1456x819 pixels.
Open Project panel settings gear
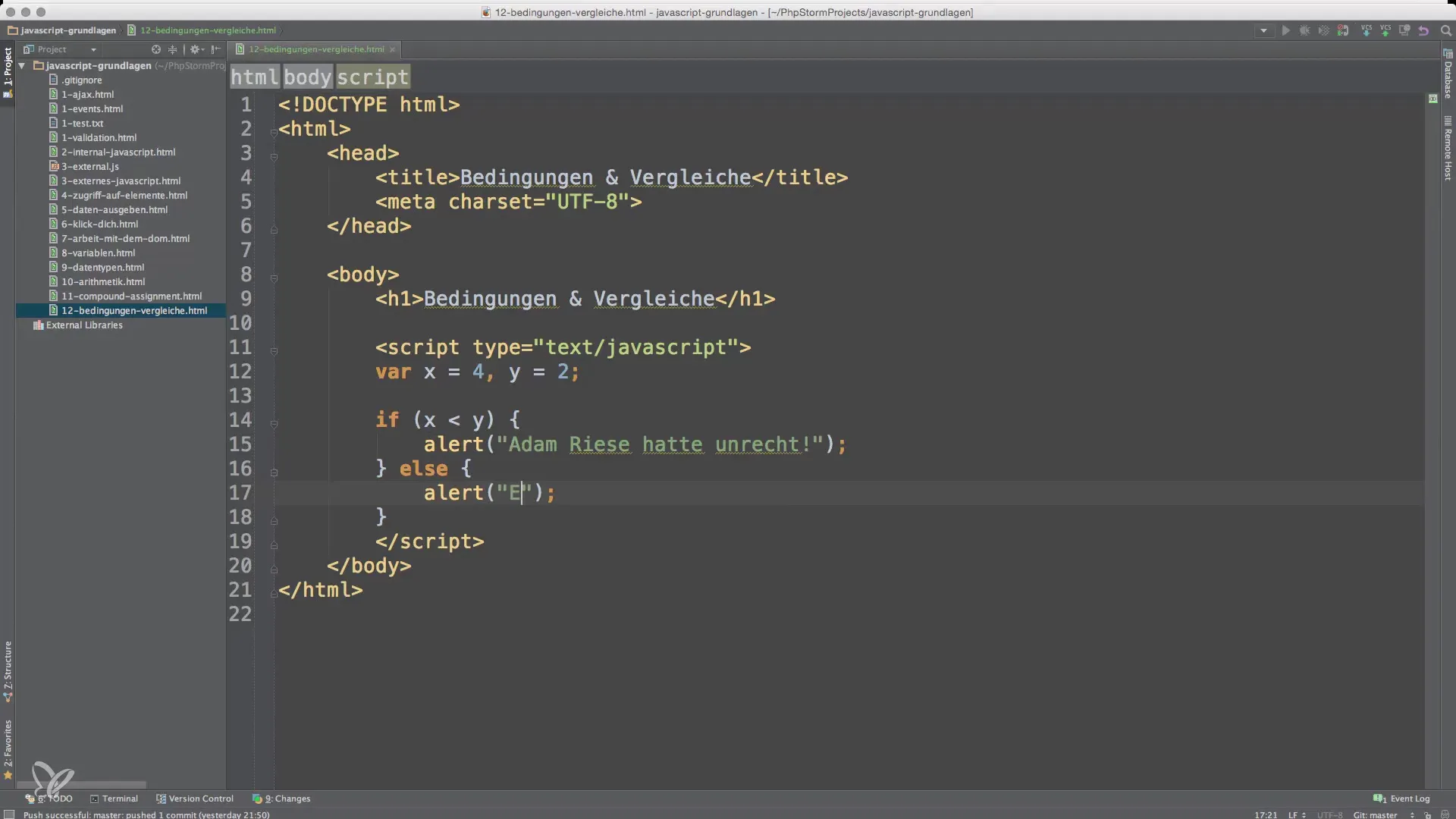196,49
